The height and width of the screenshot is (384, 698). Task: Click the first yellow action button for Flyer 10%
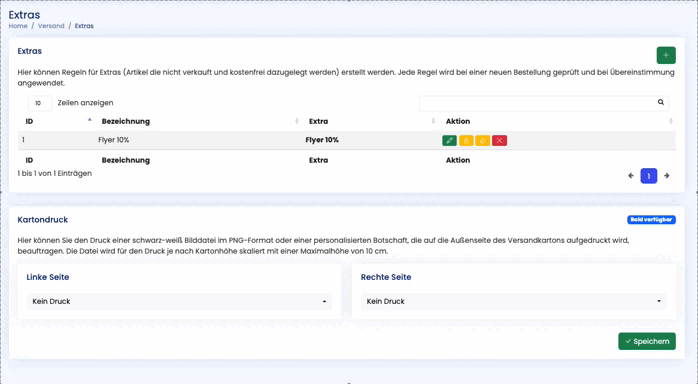pos(466,141)
